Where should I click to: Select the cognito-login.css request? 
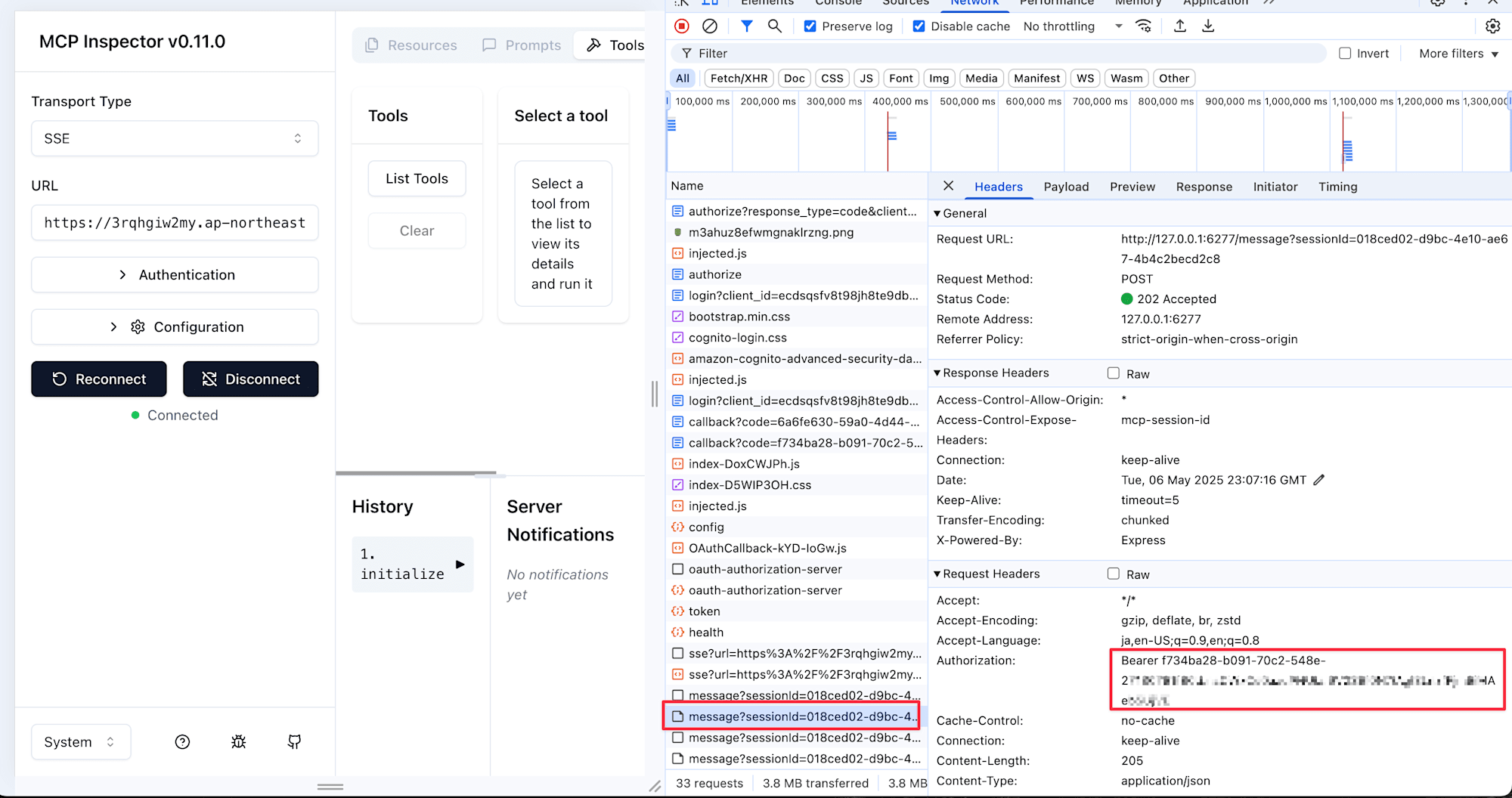point(796,338)
